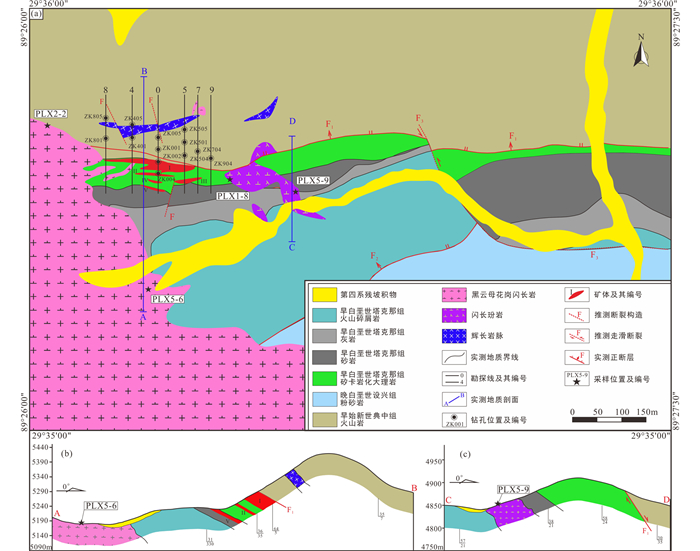Click the blue section endpoint label D

click(292, 122)
